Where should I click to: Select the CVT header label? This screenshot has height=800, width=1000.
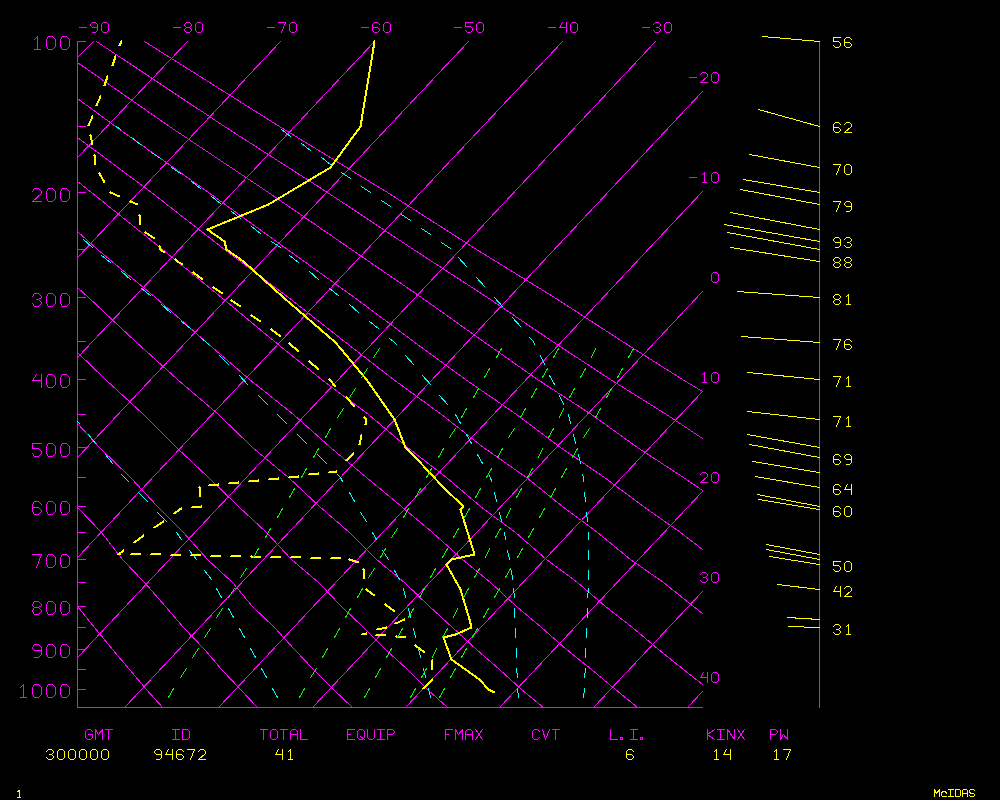[545, 735]
